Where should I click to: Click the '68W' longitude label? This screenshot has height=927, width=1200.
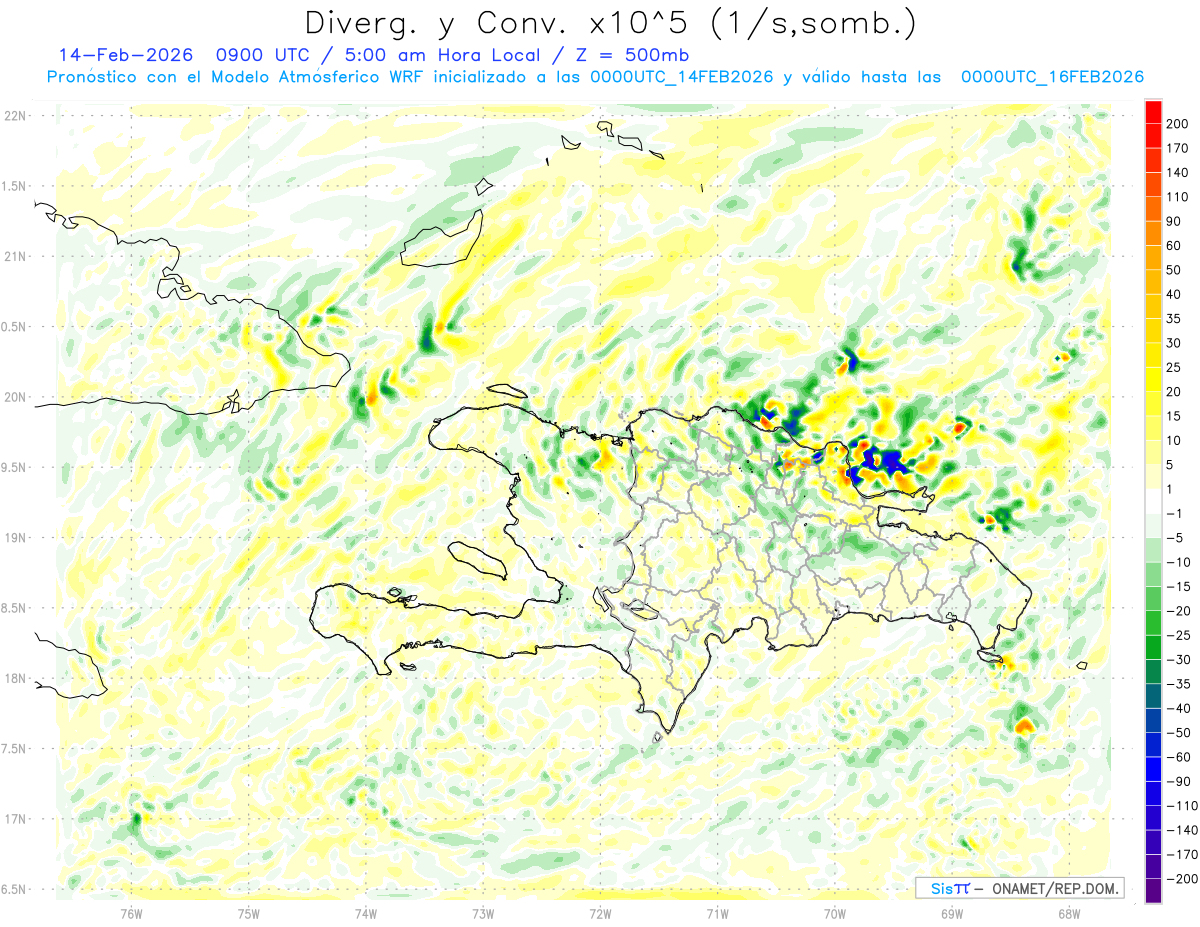click(x=1069, y=912)
